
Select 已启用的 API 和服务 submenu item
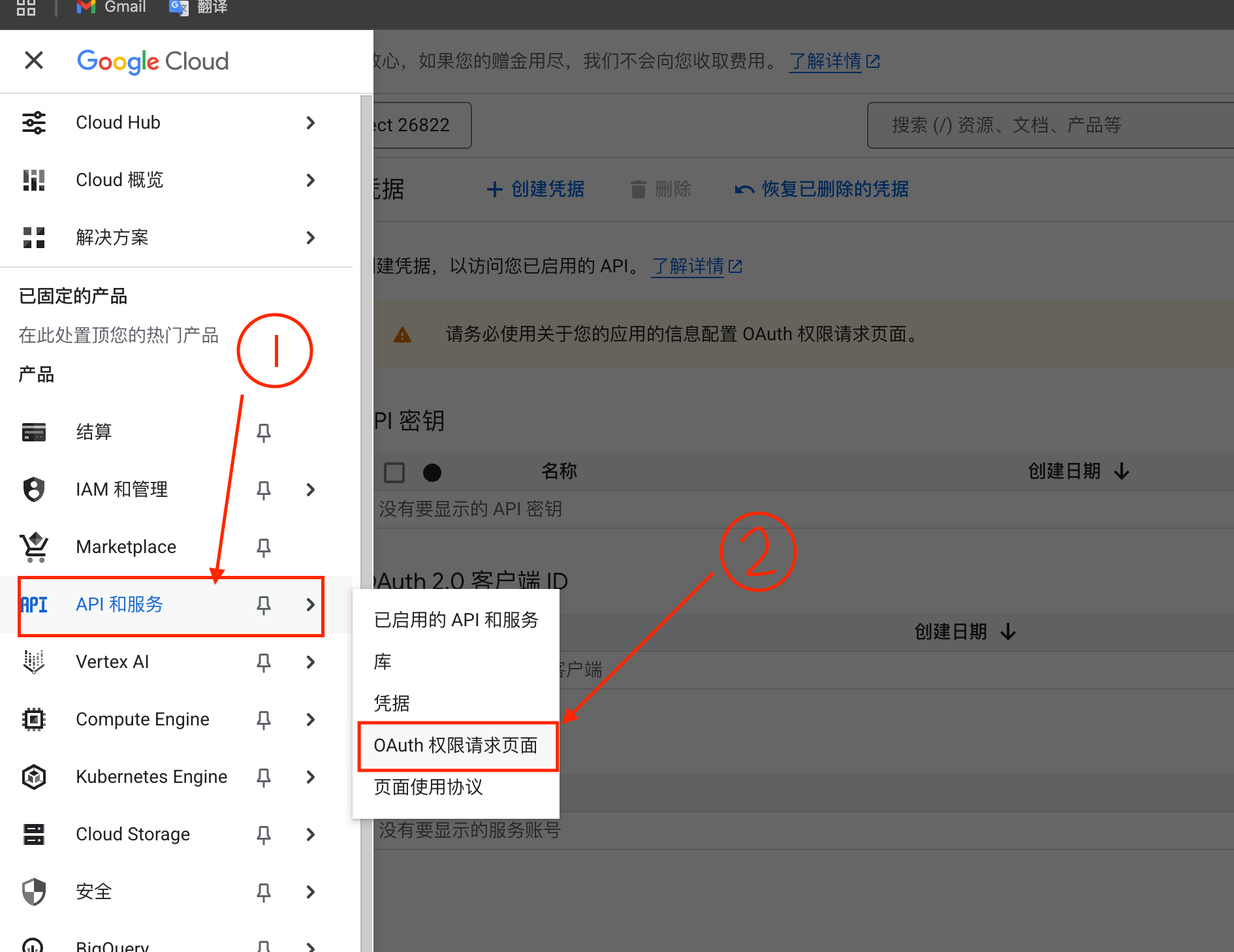(456, 620)
